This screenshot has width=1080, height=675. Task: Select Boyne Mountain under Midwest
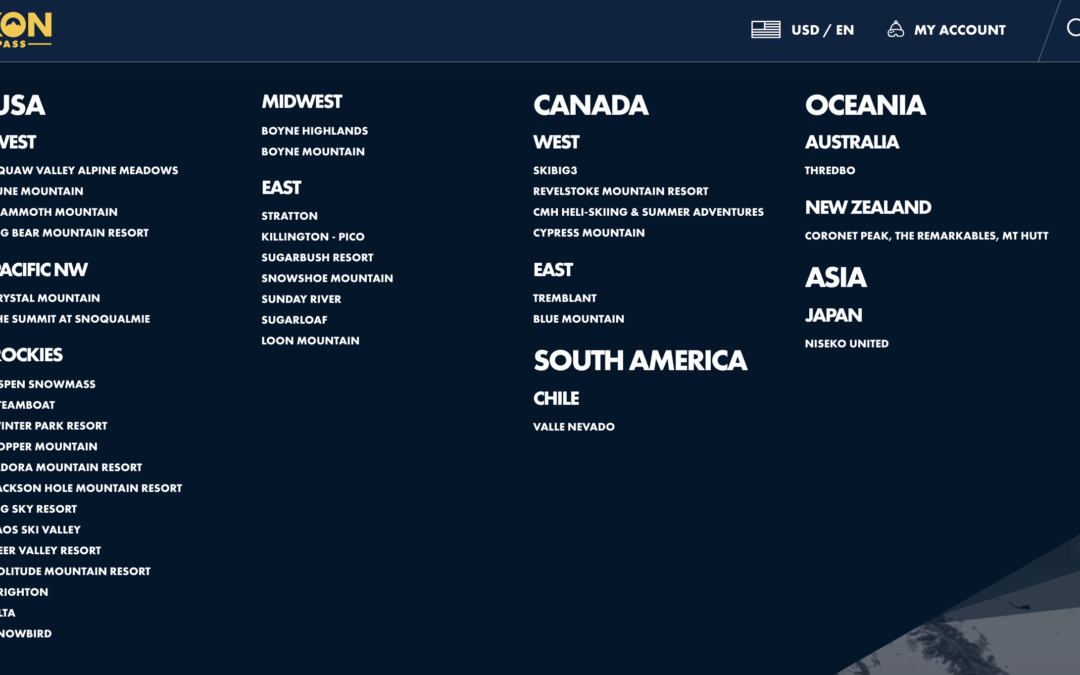pos(313,152)
